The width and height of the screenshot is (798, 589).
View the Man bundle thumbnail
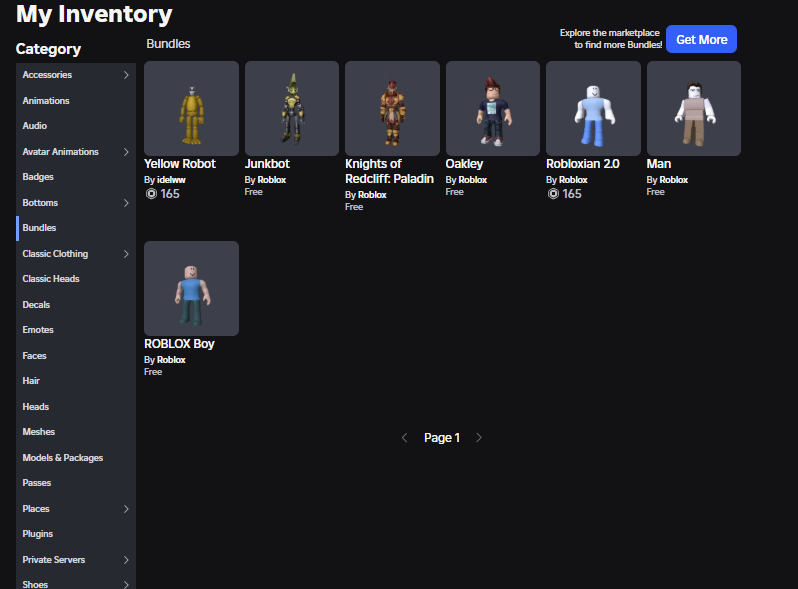pos(694,108)
